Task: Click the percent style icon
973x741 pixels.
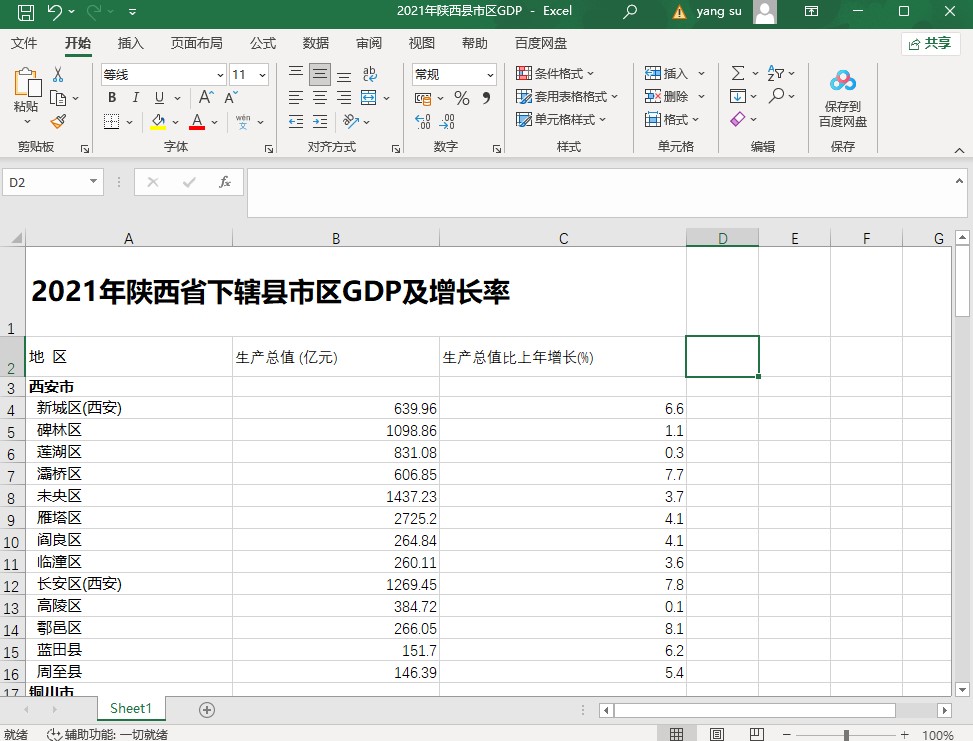Action: tap(462, 98)
